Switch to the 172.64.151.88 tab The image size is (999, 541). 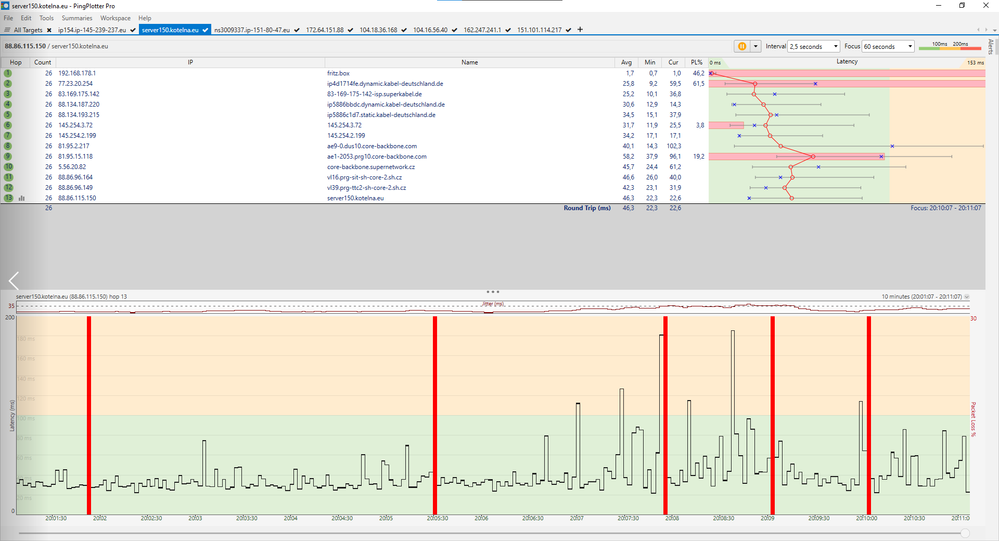pyautogui.click(x=325, y=30)
